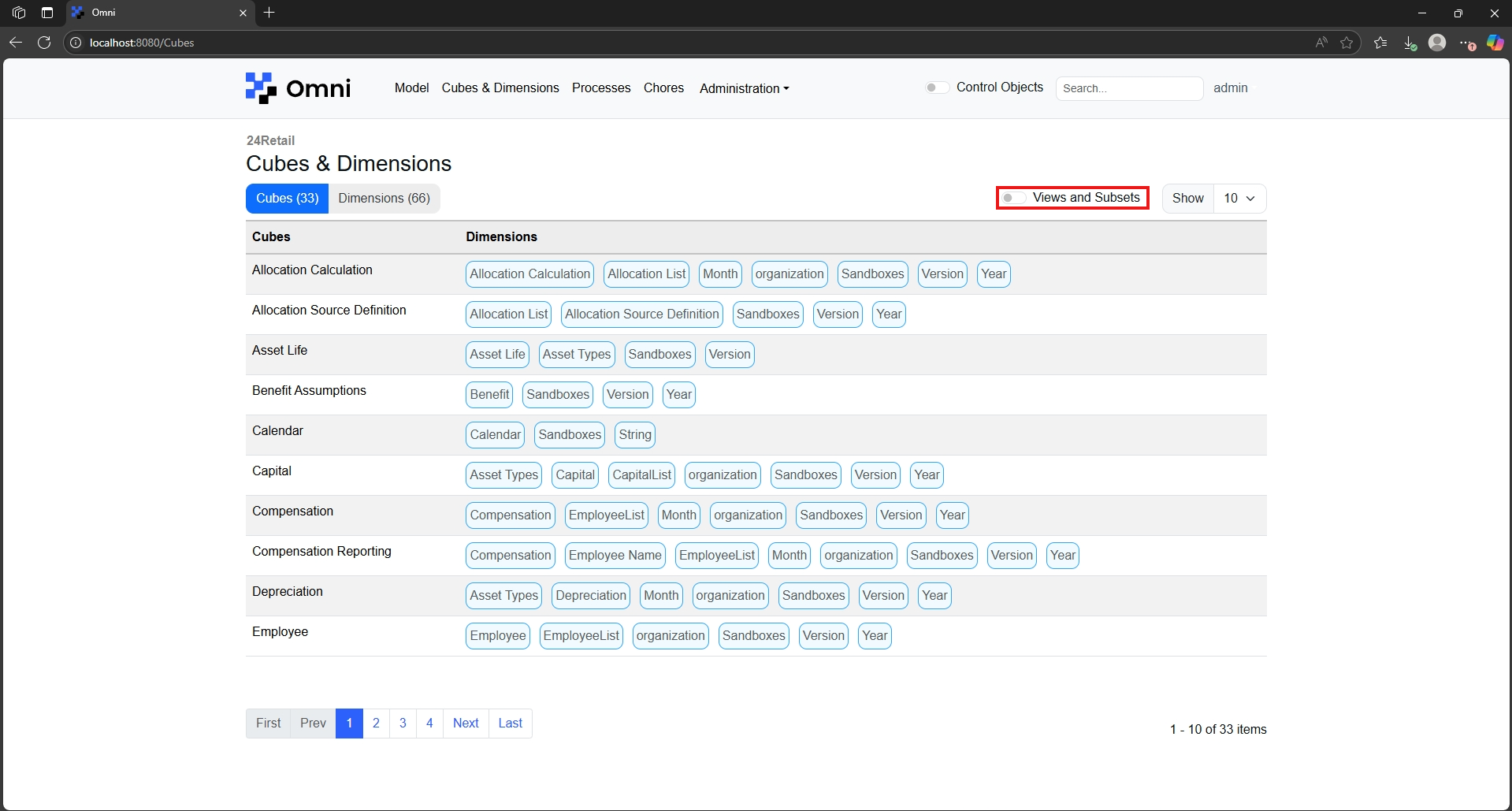Viewport: 1512px width, 811px height.
Task: Open the Benefit Assumptions cube
Action: 309,390
